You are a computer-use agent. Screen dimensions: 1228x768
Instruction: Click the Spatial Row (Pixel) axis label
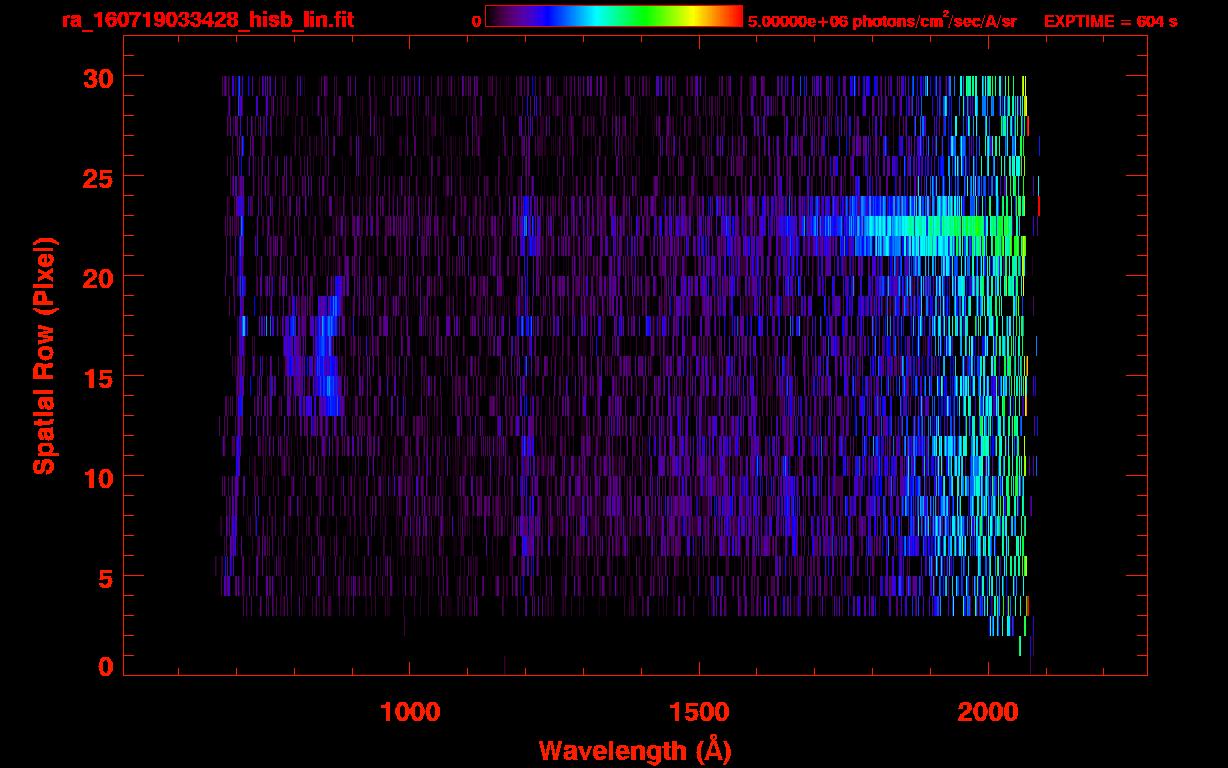pos(44,356)
